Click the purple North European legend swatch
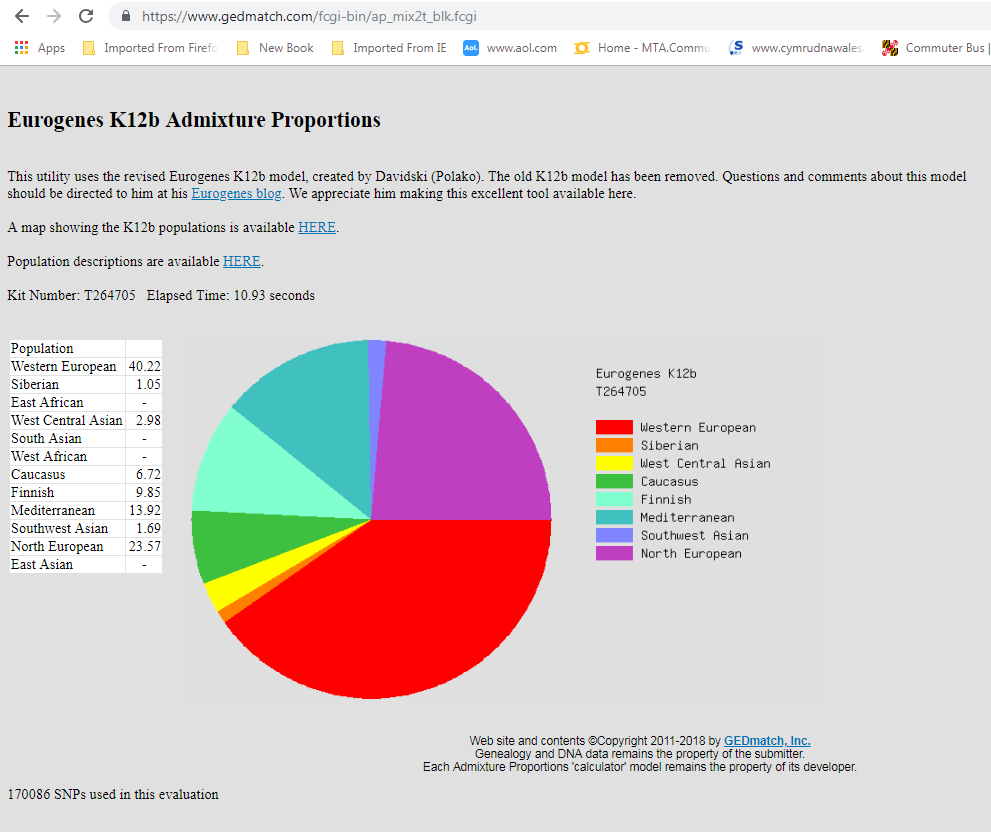Image resolution: width=991 pixels, height=832 pixels. [614, 553]
